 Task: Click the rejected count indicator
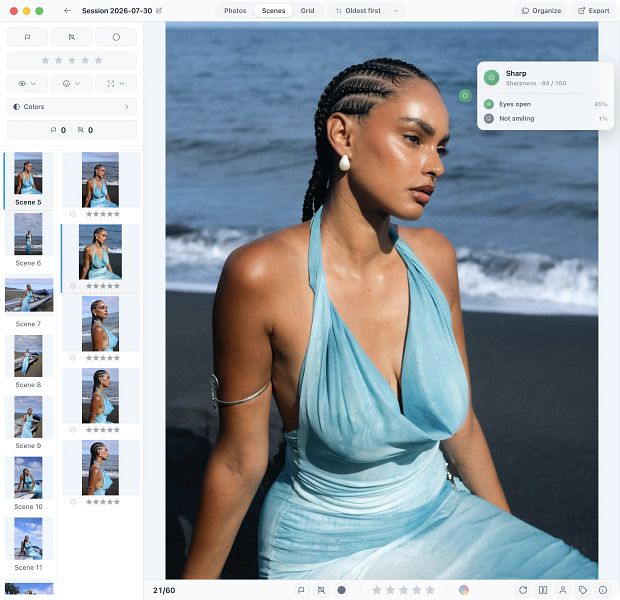[x=85, y=130]
